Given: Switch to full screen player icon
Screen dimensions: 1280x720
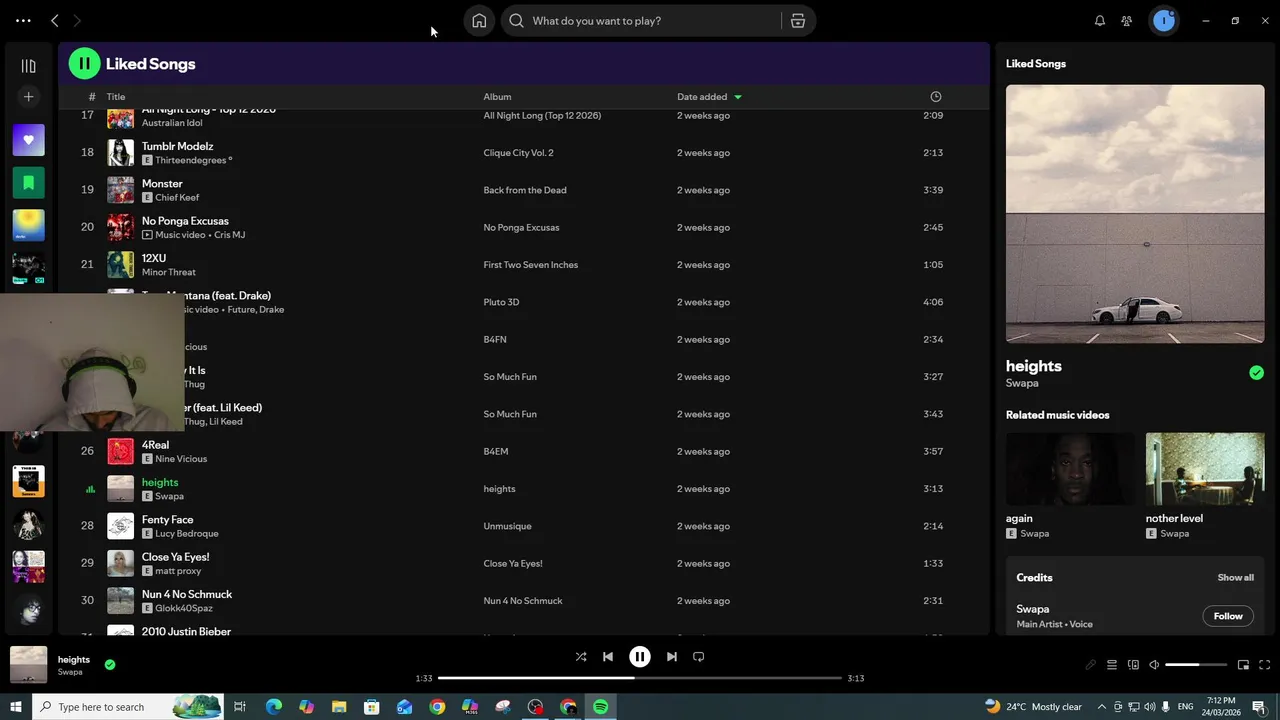Looking at the screenshot, I should tap(1264, 665).
